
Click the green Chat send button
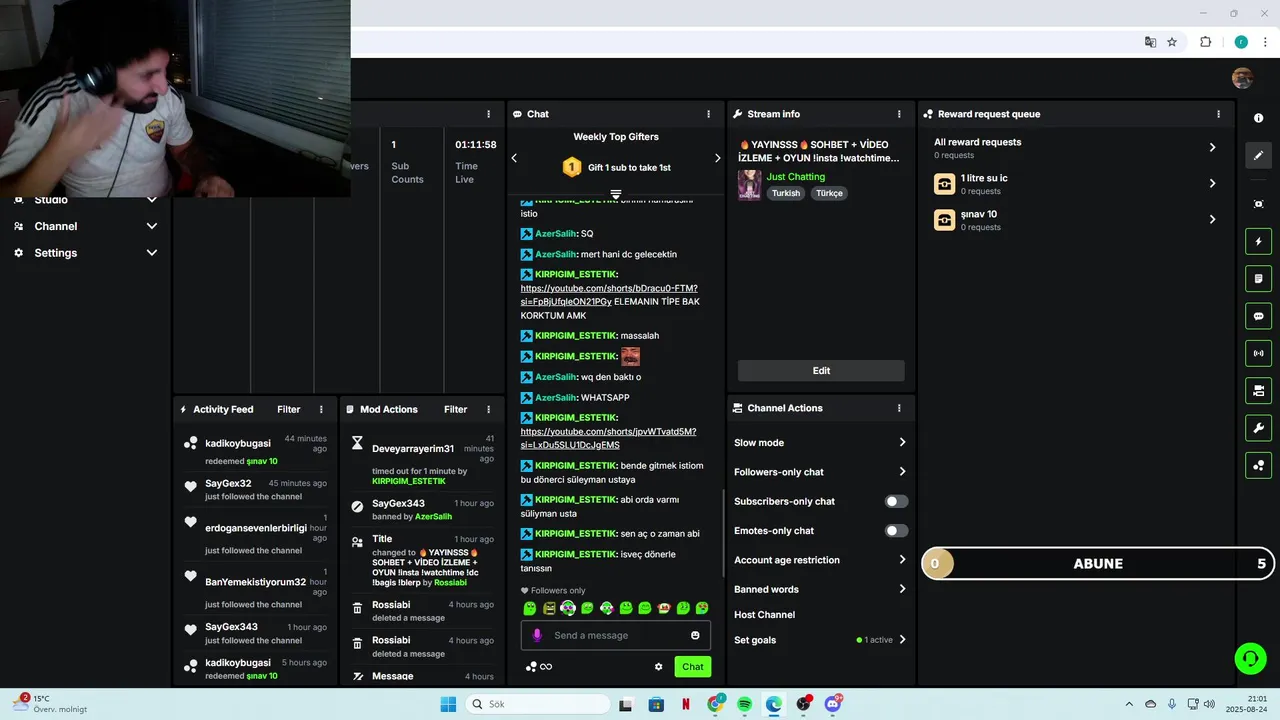(x=693, y=667)
